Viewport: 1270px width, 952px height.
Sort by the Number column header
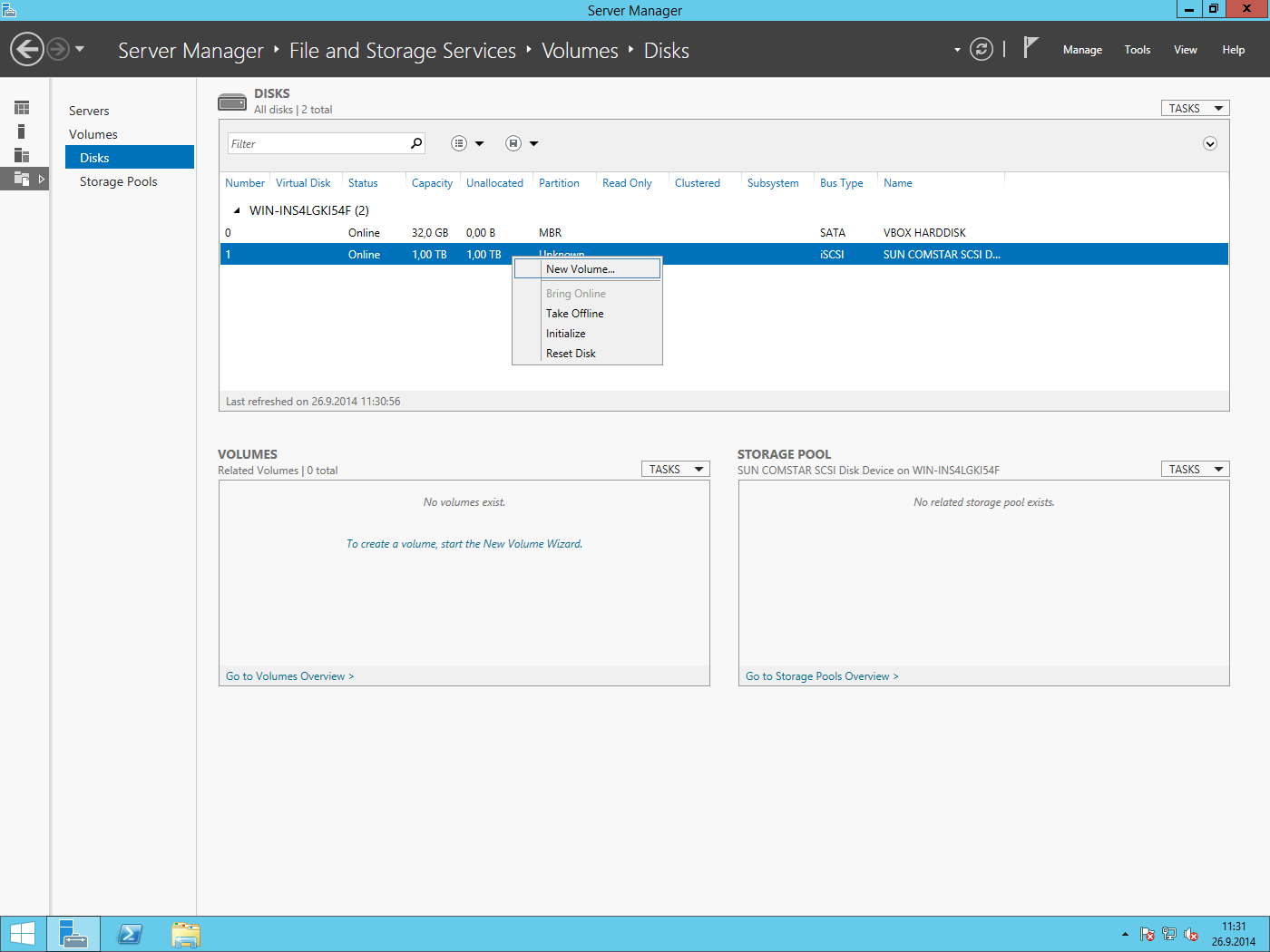click(245, 183)
